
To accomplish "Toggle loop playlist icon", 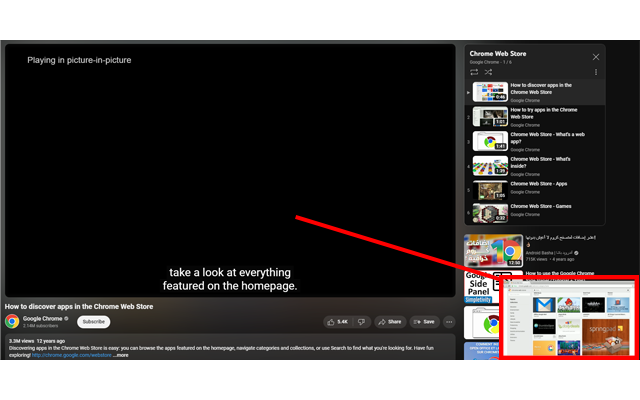I will [474, 72].
